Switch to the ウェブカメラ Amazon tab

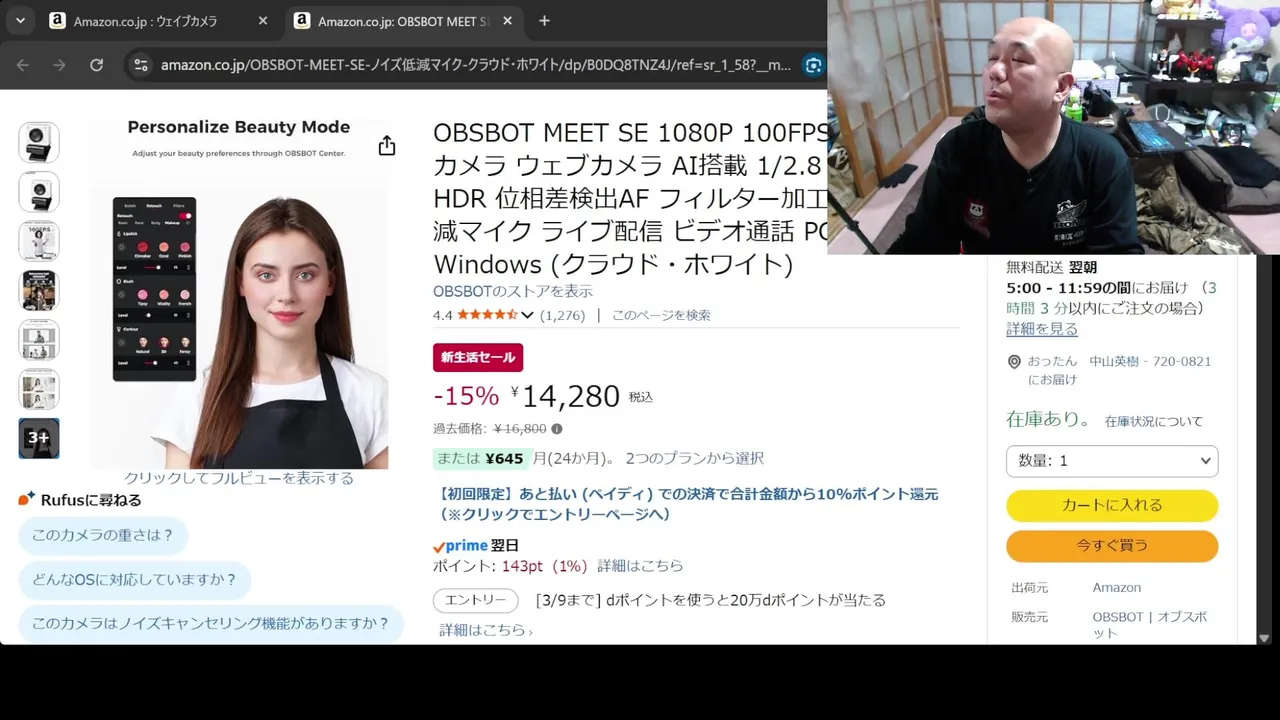pyautogui.click(x=145, y=21)
